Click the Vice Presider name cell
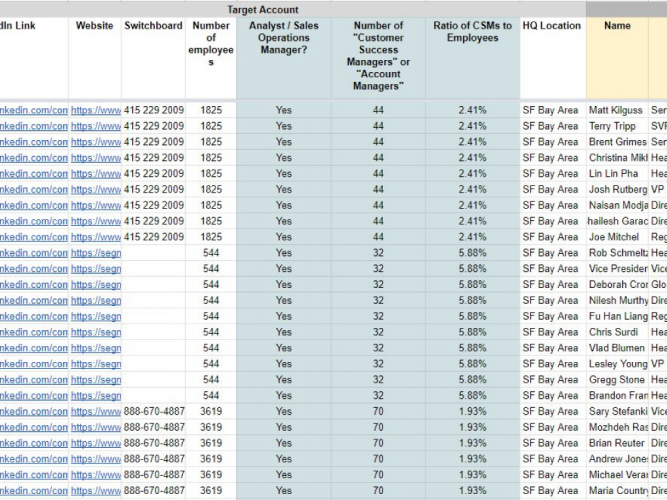This screenshot has height=500, width=667. (617, 269)
